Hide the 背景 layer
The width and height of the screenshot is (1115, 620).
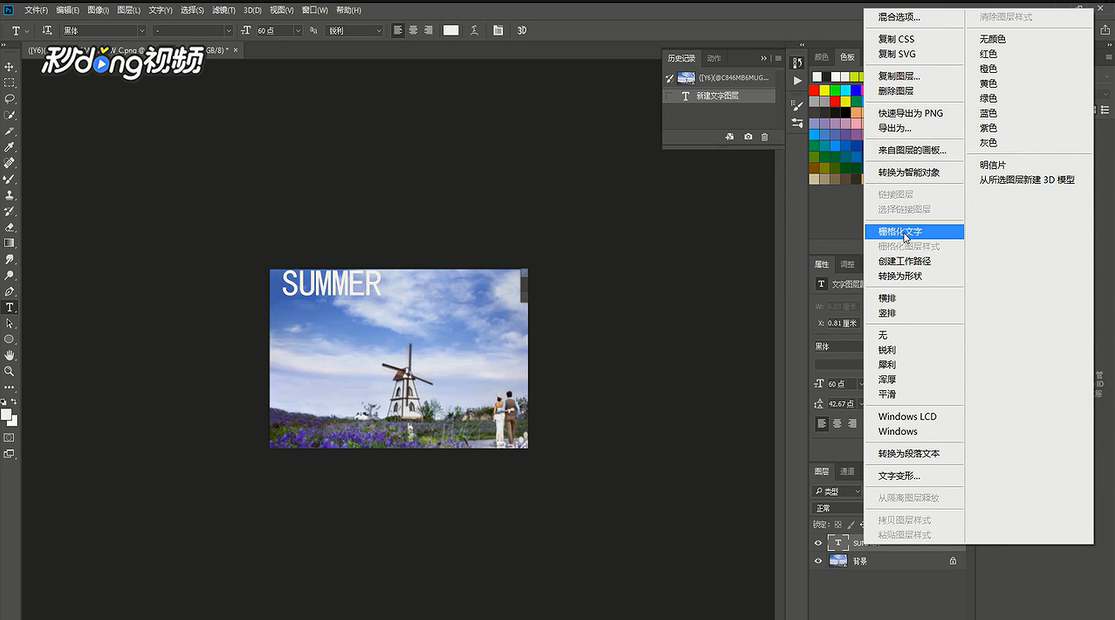pos(818,561)
